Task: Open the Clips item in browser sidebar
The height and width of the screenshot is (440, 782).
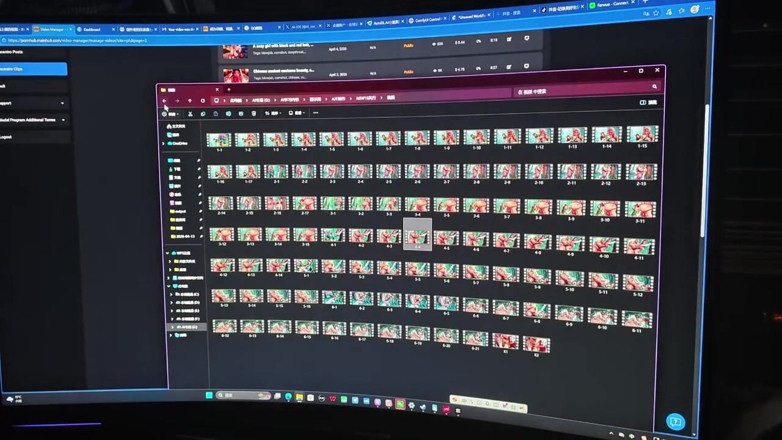Action: pos(33,69)
